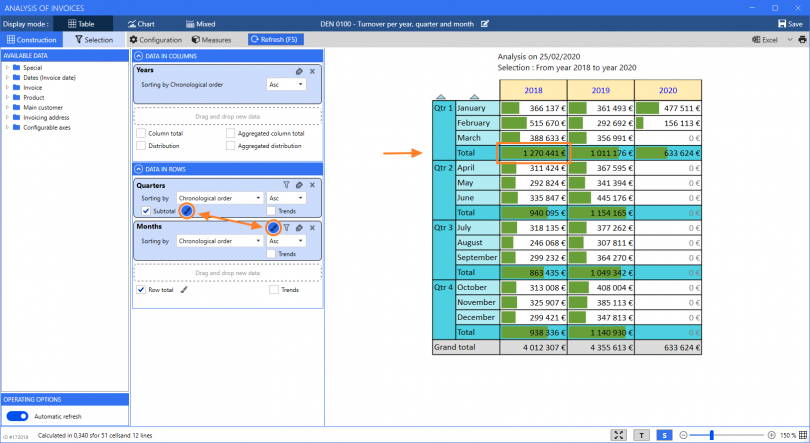Viewport: 810px width, 443px height.
Task: Open the Configuration tab
Action: pyautogui.click(x=155, y=40)
